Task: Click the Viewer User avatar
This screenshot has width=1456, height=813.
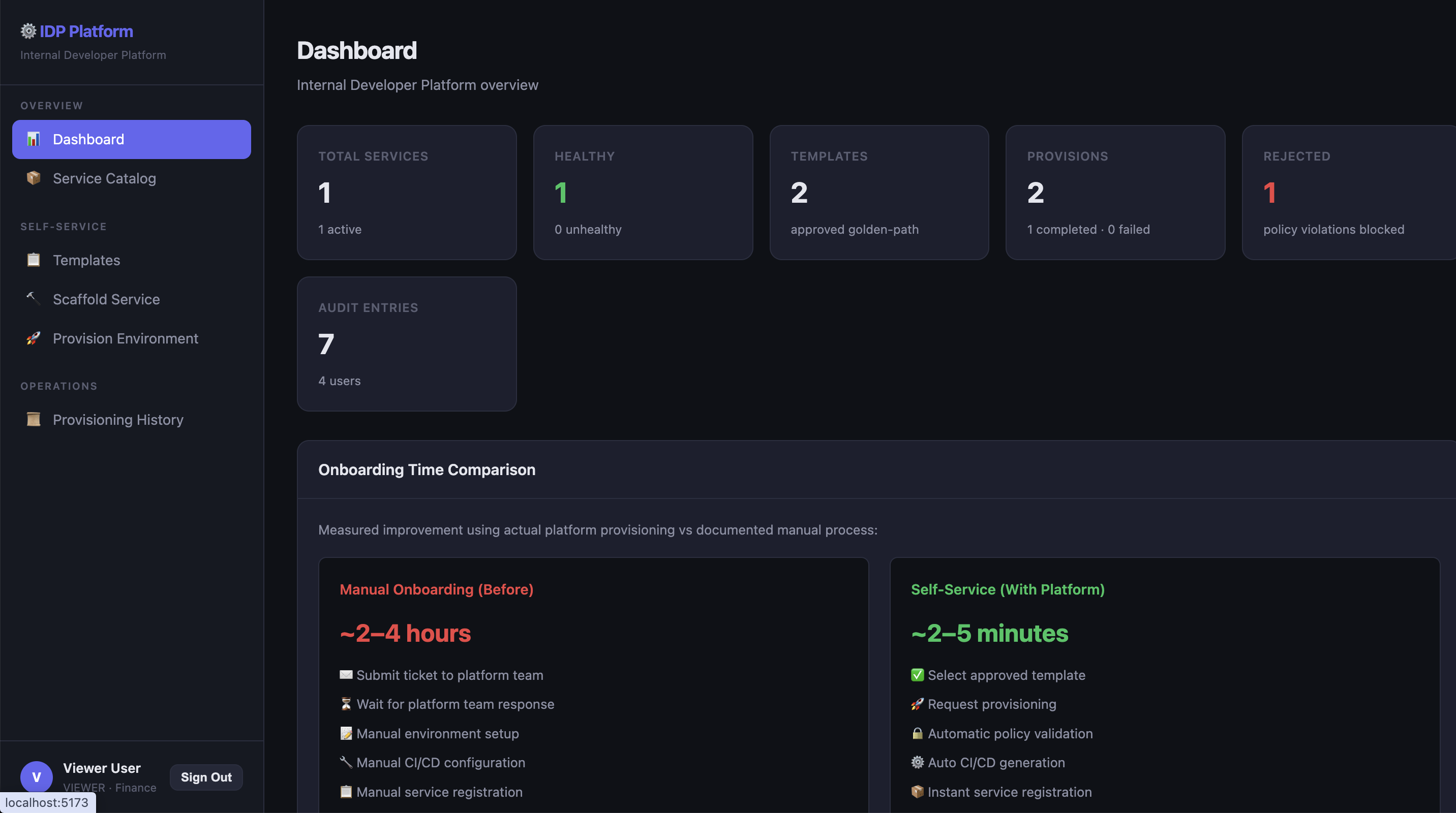Action: pos(37,777)
